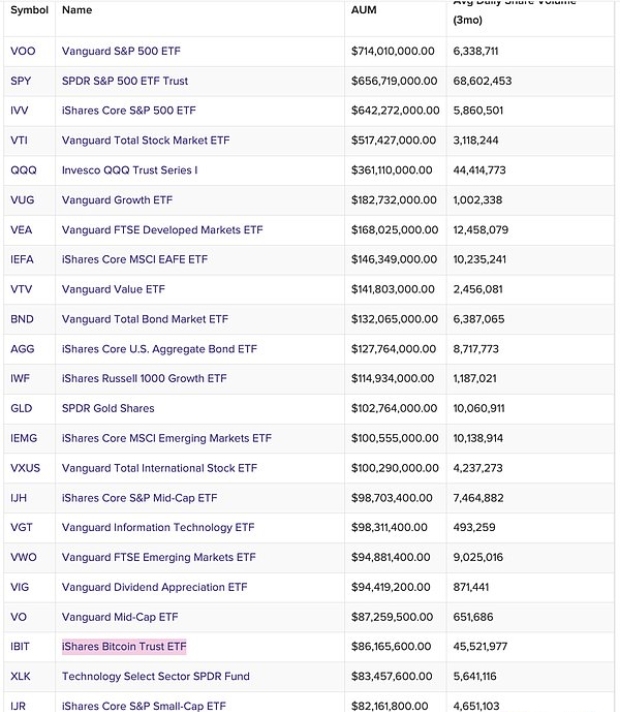Select AUM value $86,165,600.00
620x712 pixels.
(391, 646)
